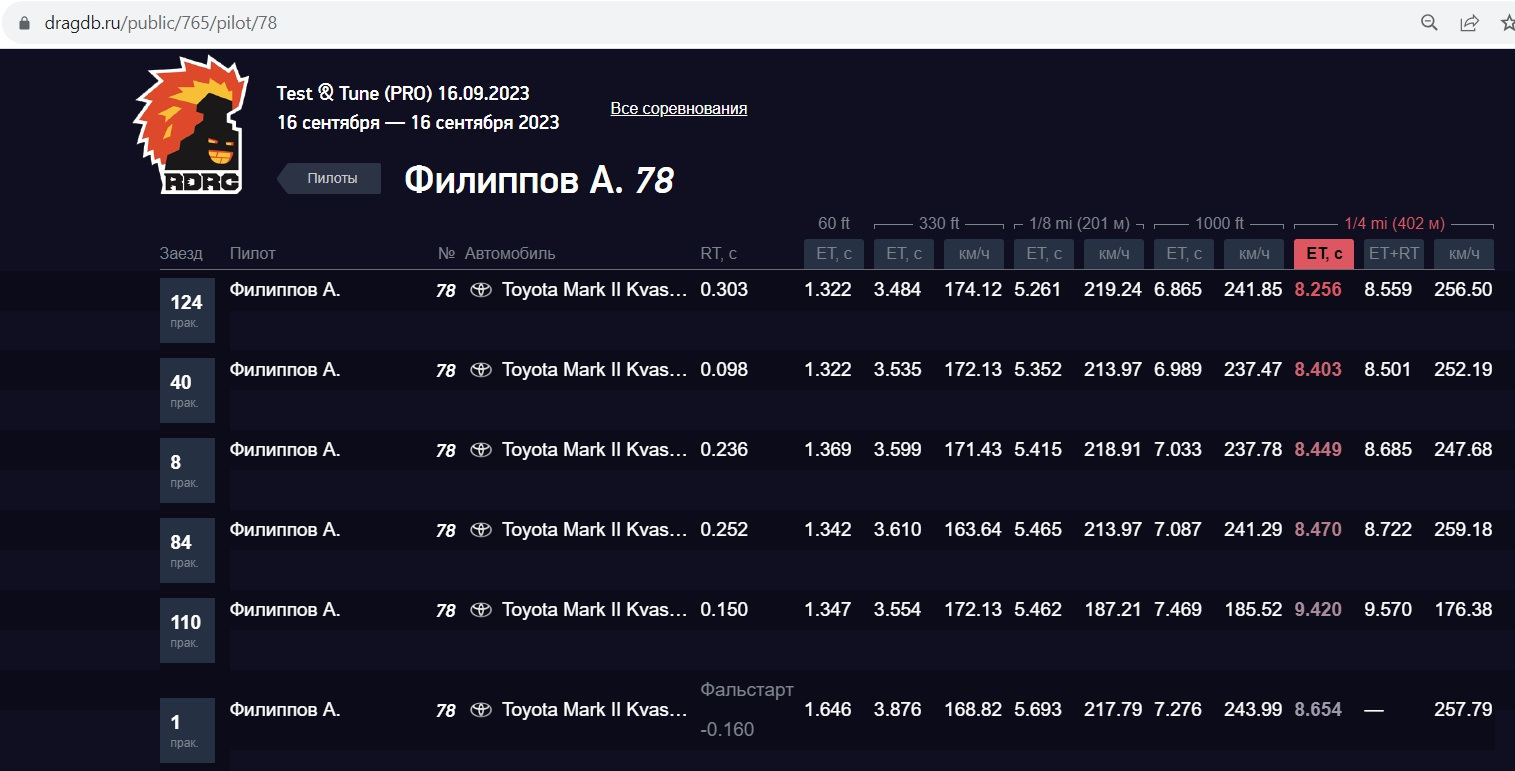Sort by the 60 ft ET column
Image resolution: width=1515 pixels, height=771 pixels.
click(833, 254)
